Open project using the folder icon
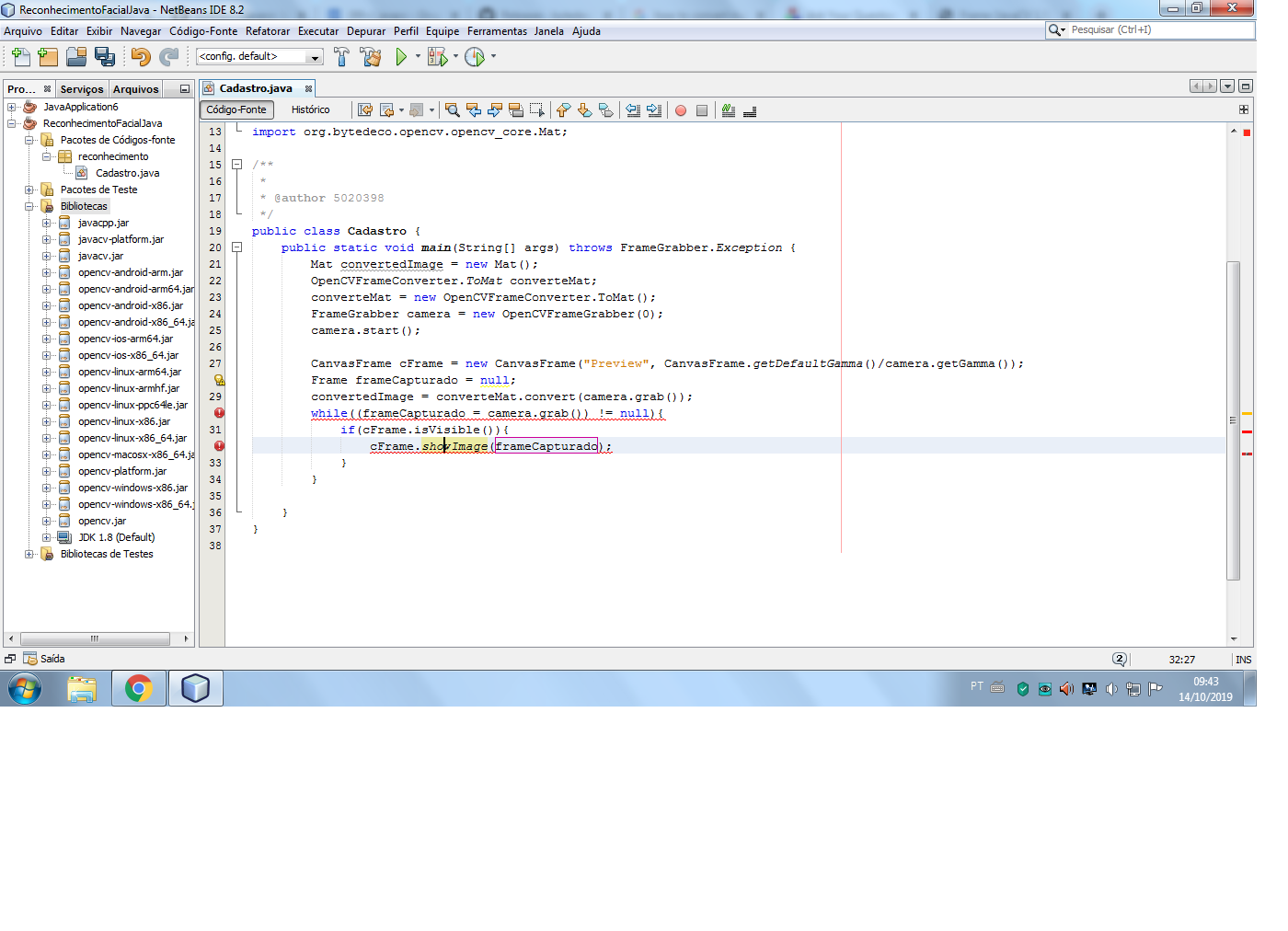Viewport: 1288px width, 931px height. (x=76, y=57)
